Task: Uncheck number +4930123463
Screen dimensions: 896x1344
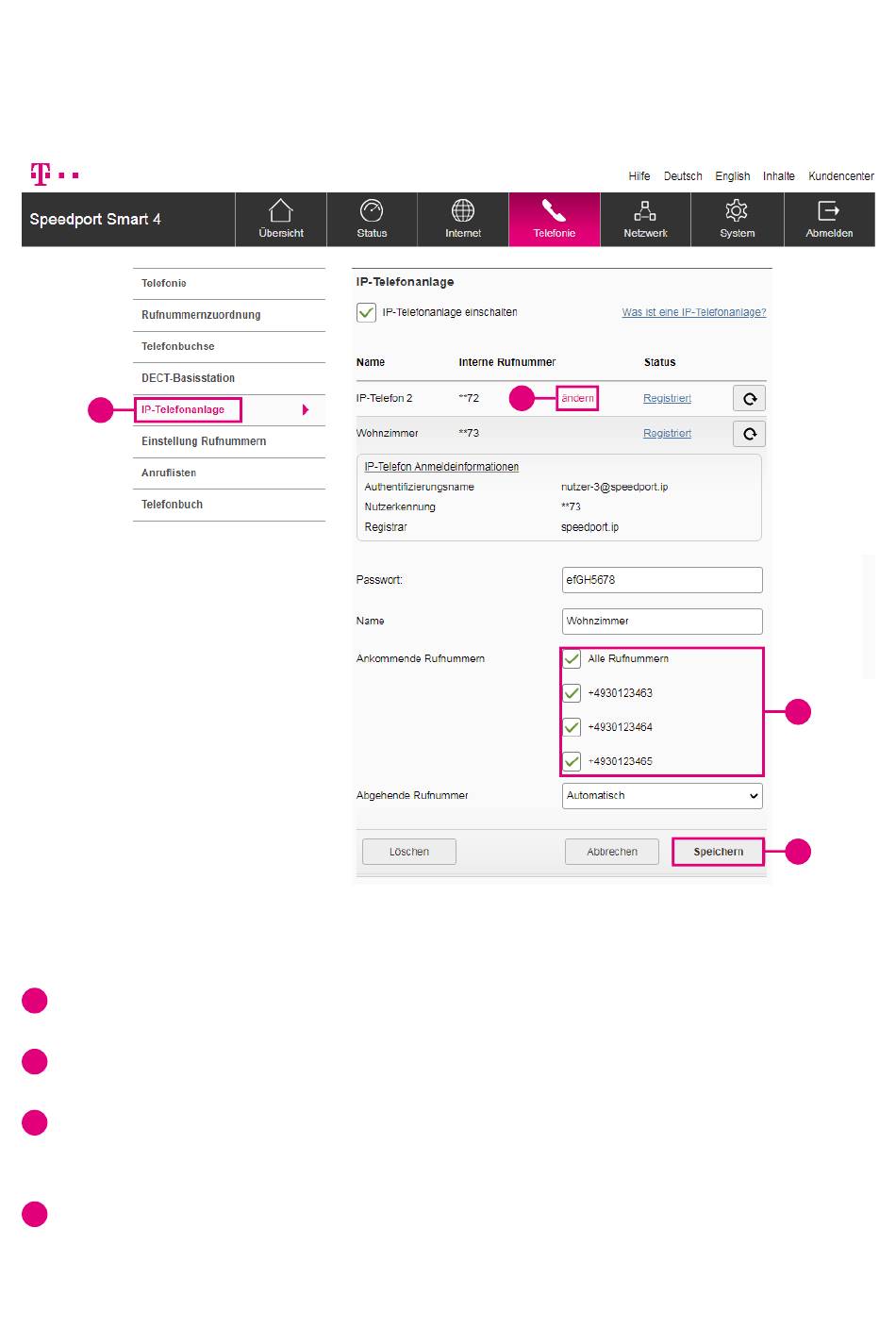Action: [572, 693]
